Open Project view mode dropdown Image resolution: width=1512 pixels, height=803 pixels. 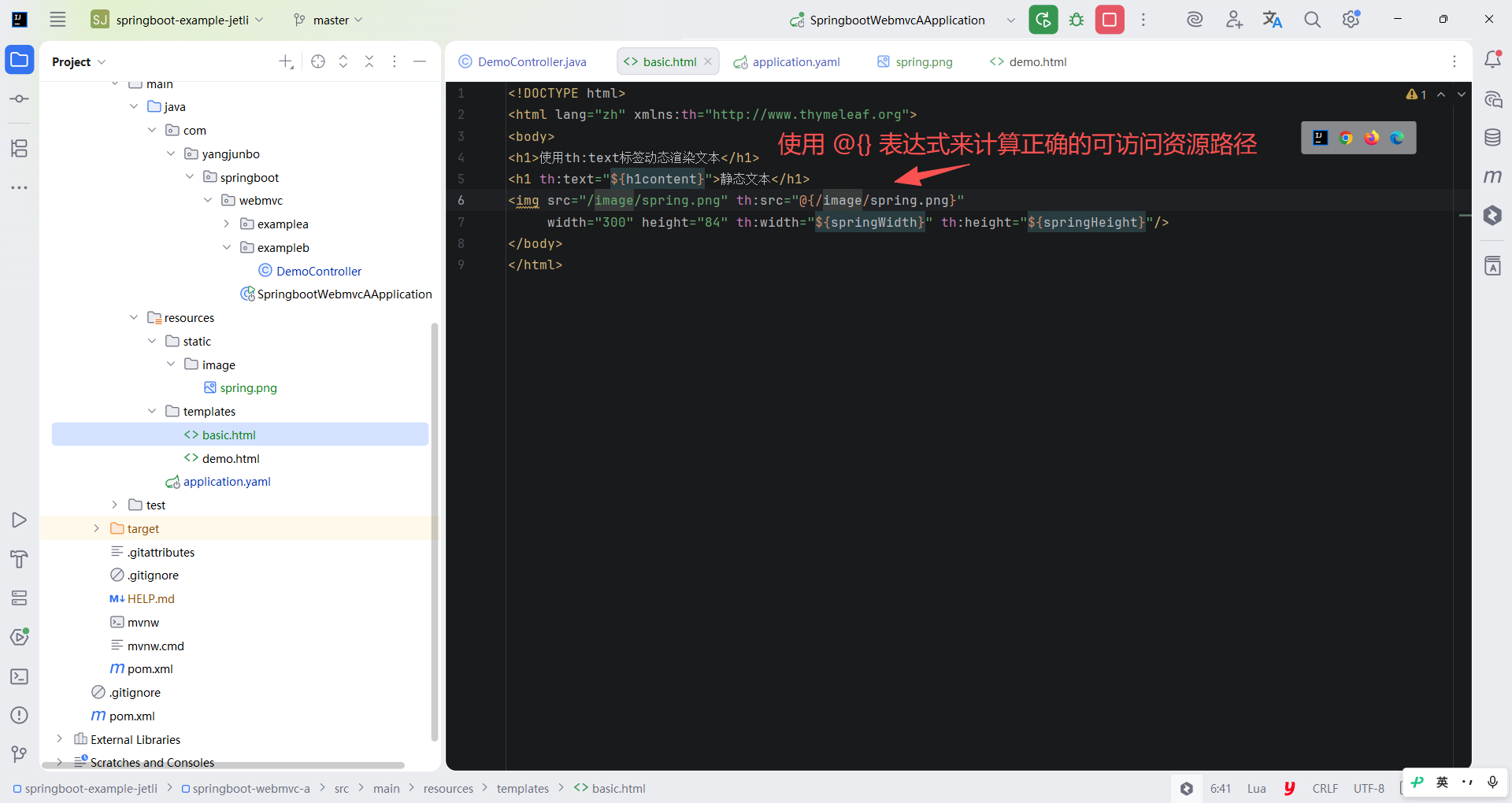pyautogui.click(x=79, y=61)
